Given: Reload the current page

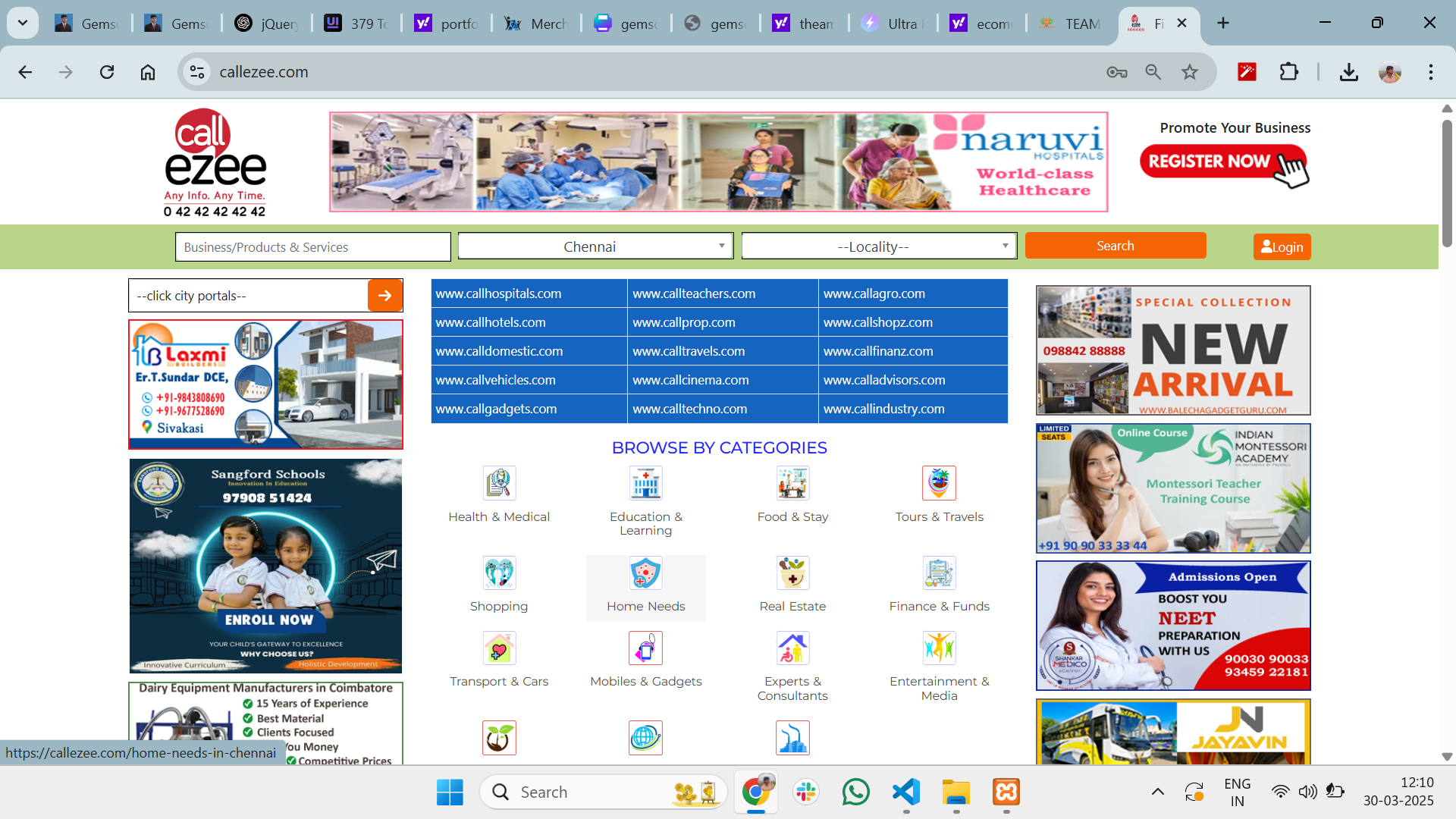Looking at the screenshot, I should pos(107,72).
